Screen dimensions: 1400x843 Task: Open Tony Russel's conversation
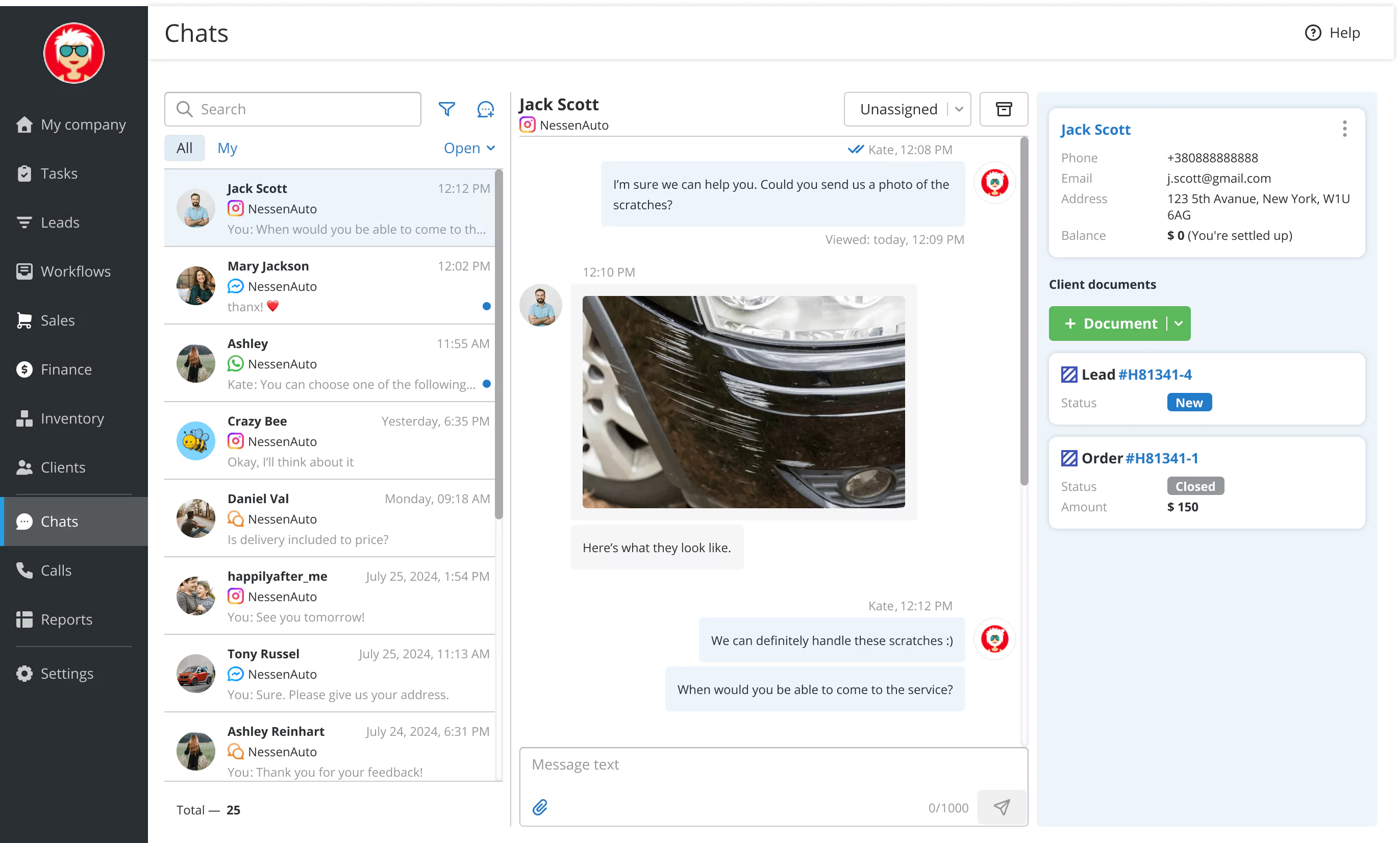[x=330, y=673]
